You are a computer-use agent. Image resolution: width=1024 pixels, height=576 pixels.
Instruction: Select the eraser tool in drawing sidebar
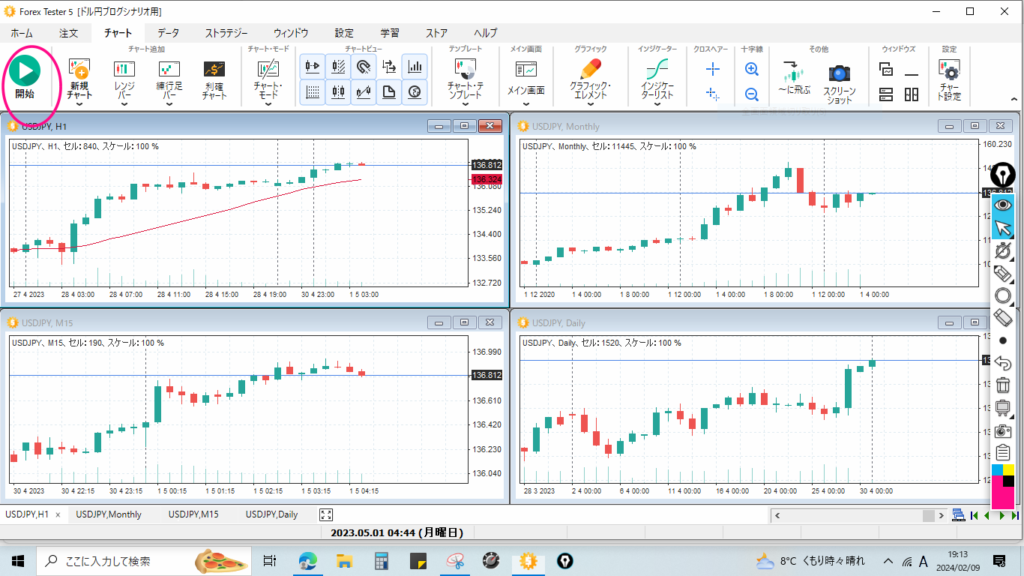tap(1003, 318)
